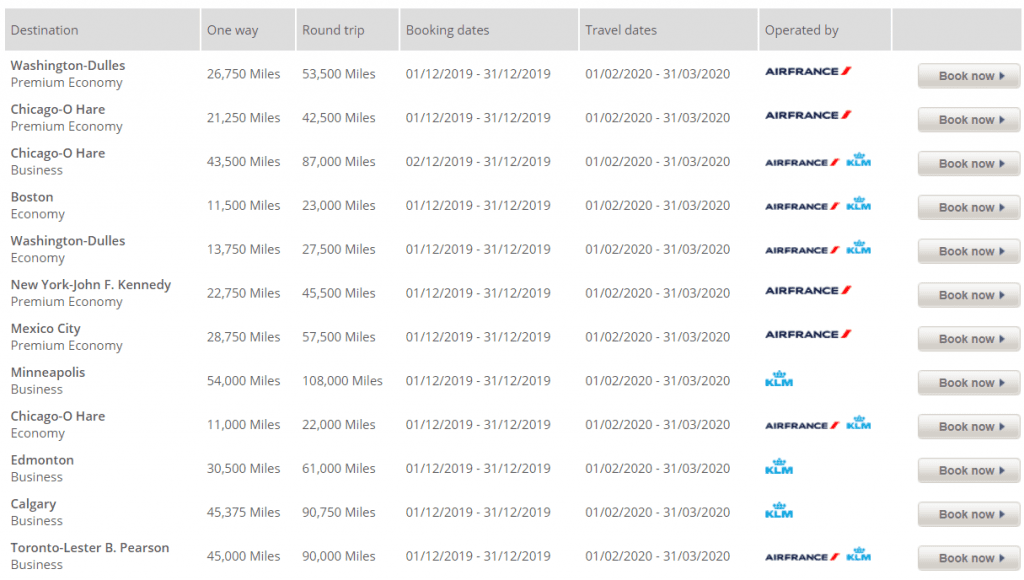Select Book now for the Boston Economy flight
Screen dimensions: 1024x580
pos(968,207)
